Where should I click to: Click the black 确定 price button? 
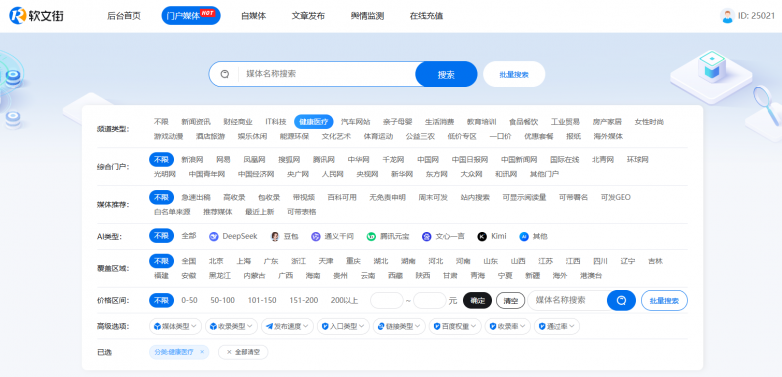pos(477,301)
